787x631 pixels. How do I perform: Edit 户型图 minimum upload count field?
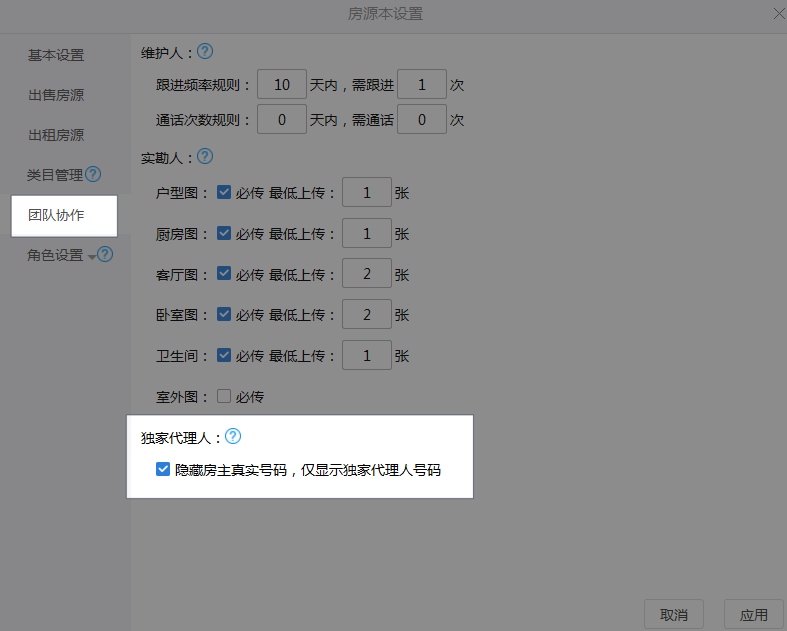click(x=367, y=192)
